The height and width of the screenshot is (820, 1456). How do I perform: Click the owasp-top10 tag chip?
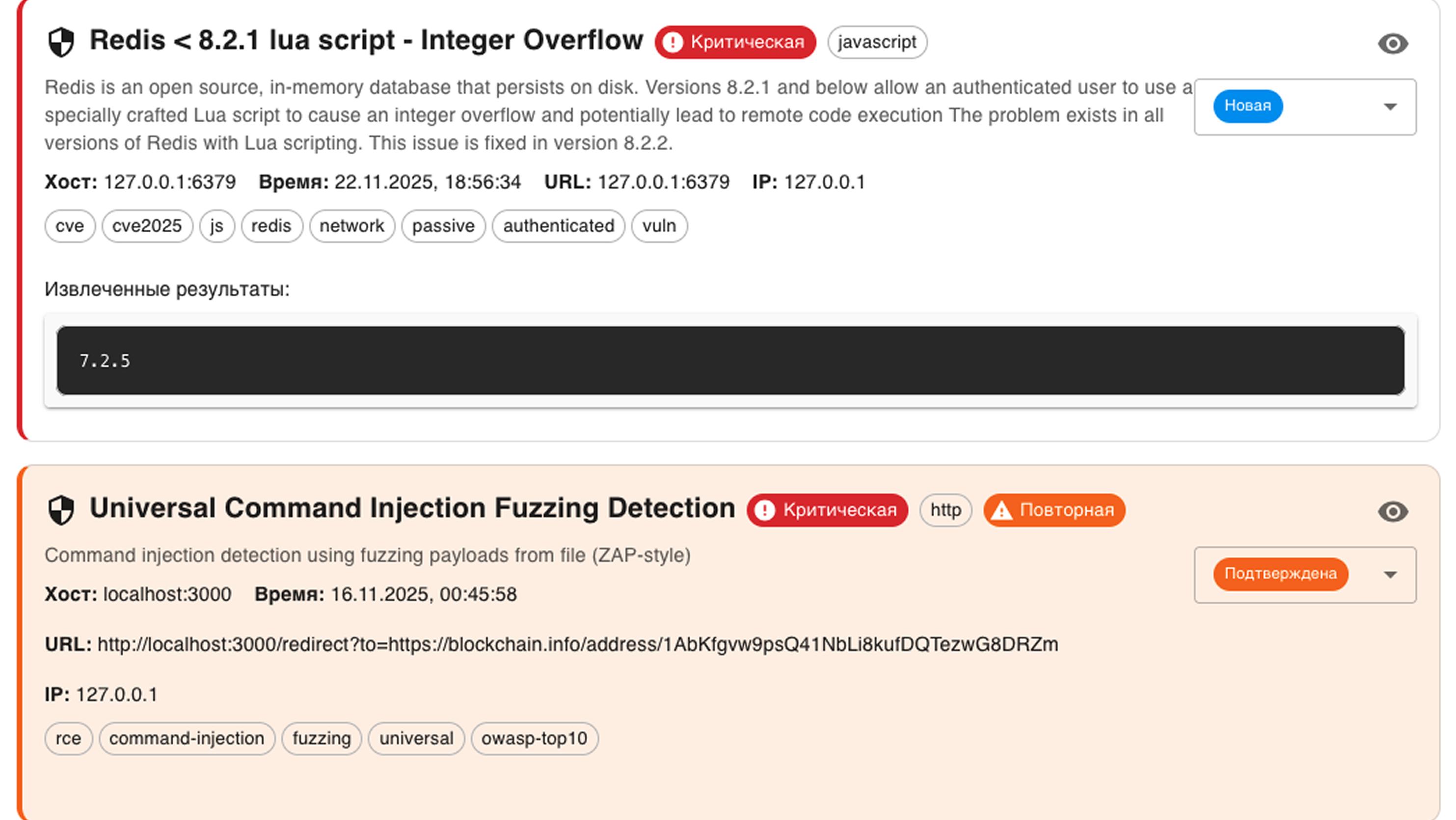pyautogui.click(x=534, y=739)
